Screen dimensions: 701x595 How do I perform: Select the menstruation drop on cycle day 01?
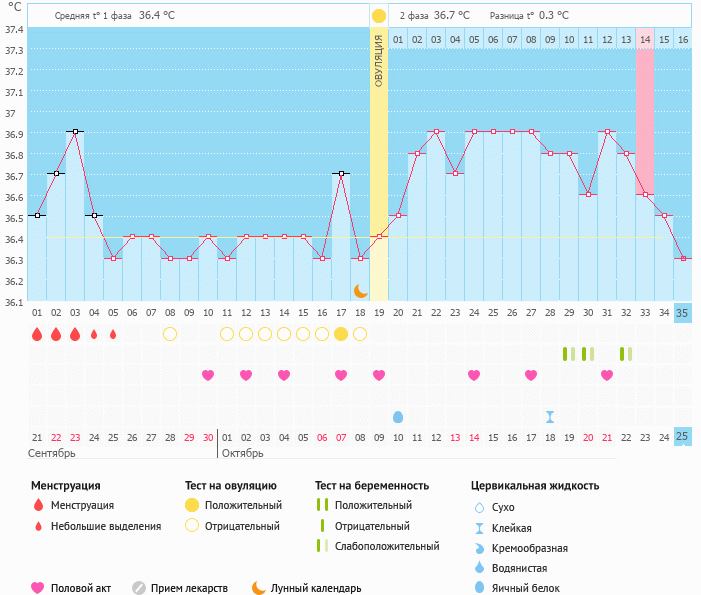(x=37, y=334)
